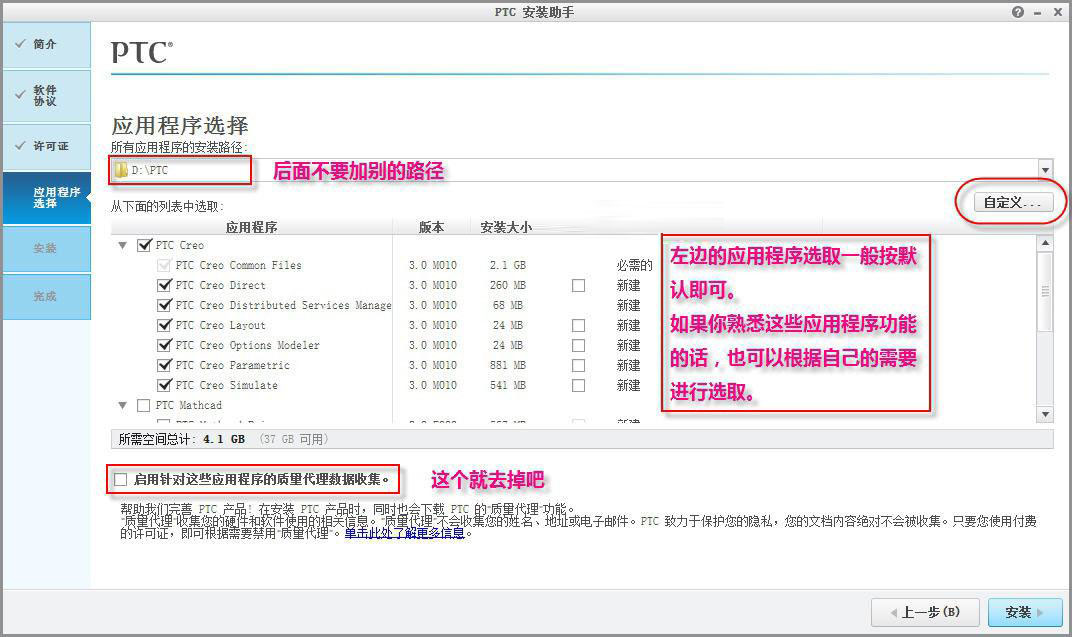The image size is (1072, 637).
Task: Switch to the 软件协议 step
Action: click(x=46, y=95)
